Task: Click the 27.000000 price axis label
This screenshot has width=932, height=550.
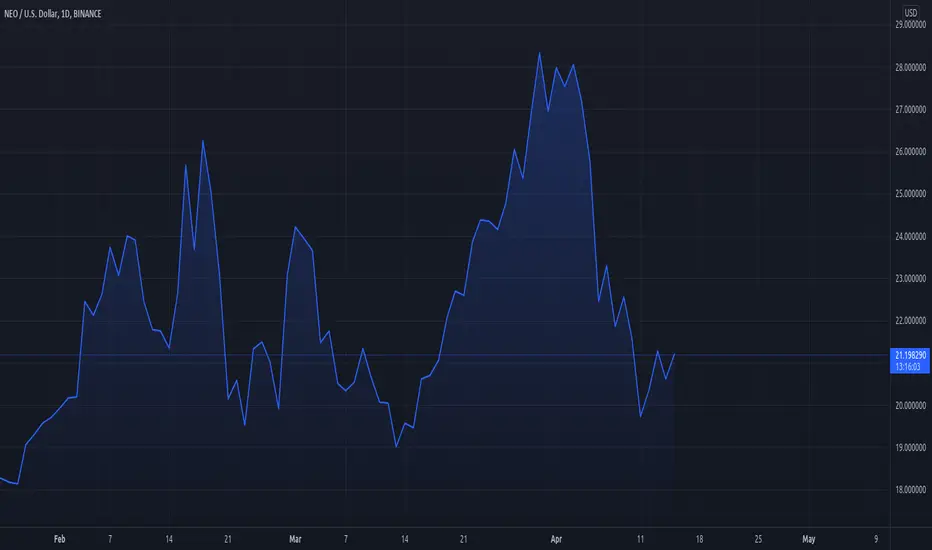Action: [x=910, y=109]
